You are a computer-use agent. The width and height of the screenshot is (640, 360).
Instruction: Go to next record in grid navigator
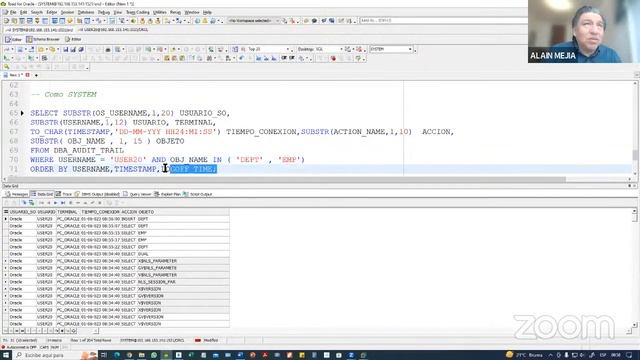pos(56,203)
